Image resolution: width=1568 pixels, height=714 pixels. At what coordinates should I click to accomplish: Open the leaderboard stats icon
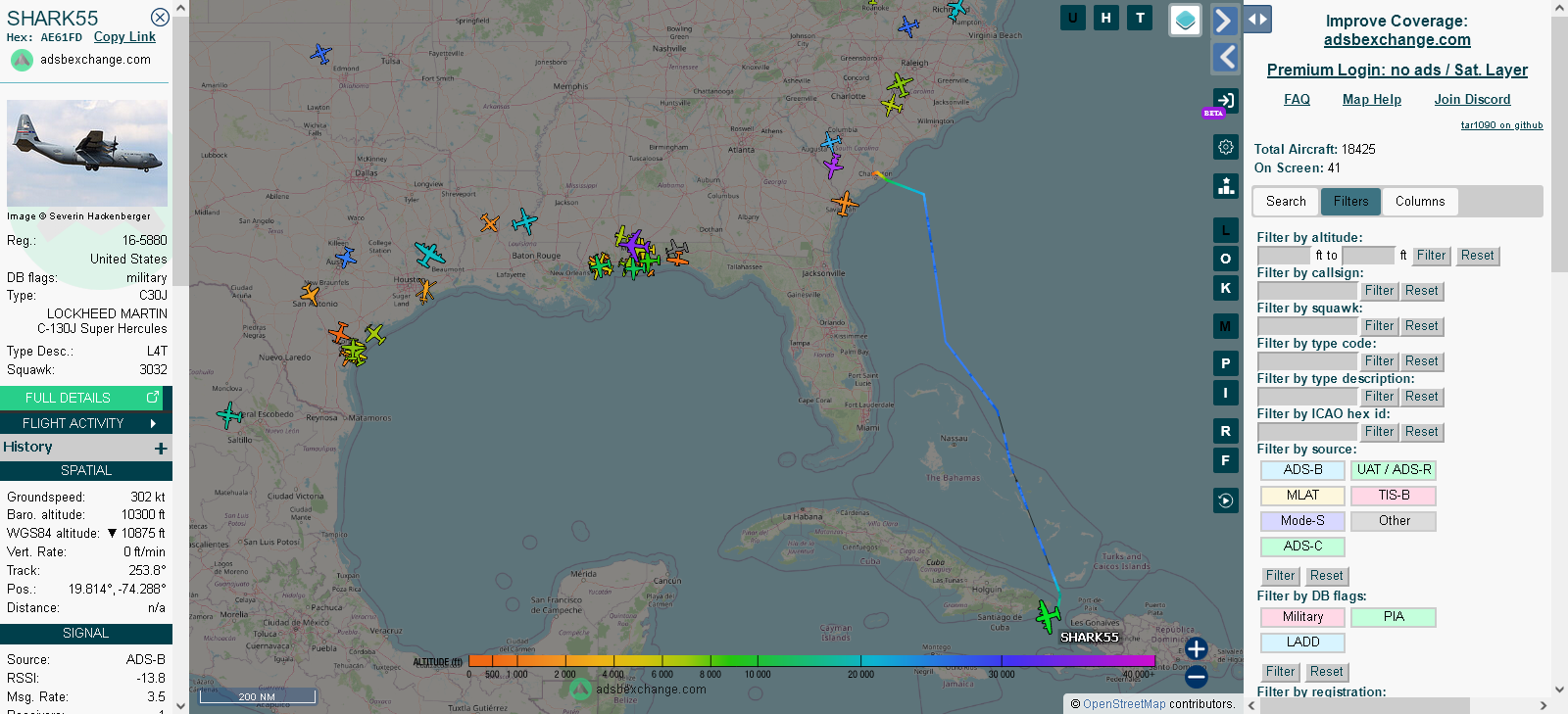click(1226, 186)
